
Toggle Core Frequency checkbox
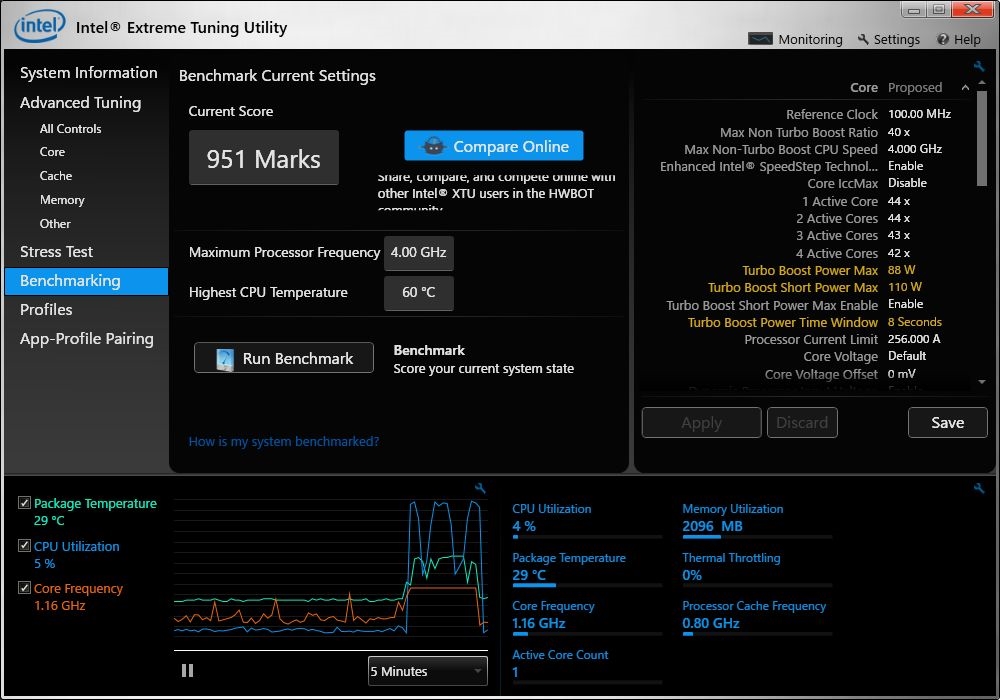[x=24, y=588]
